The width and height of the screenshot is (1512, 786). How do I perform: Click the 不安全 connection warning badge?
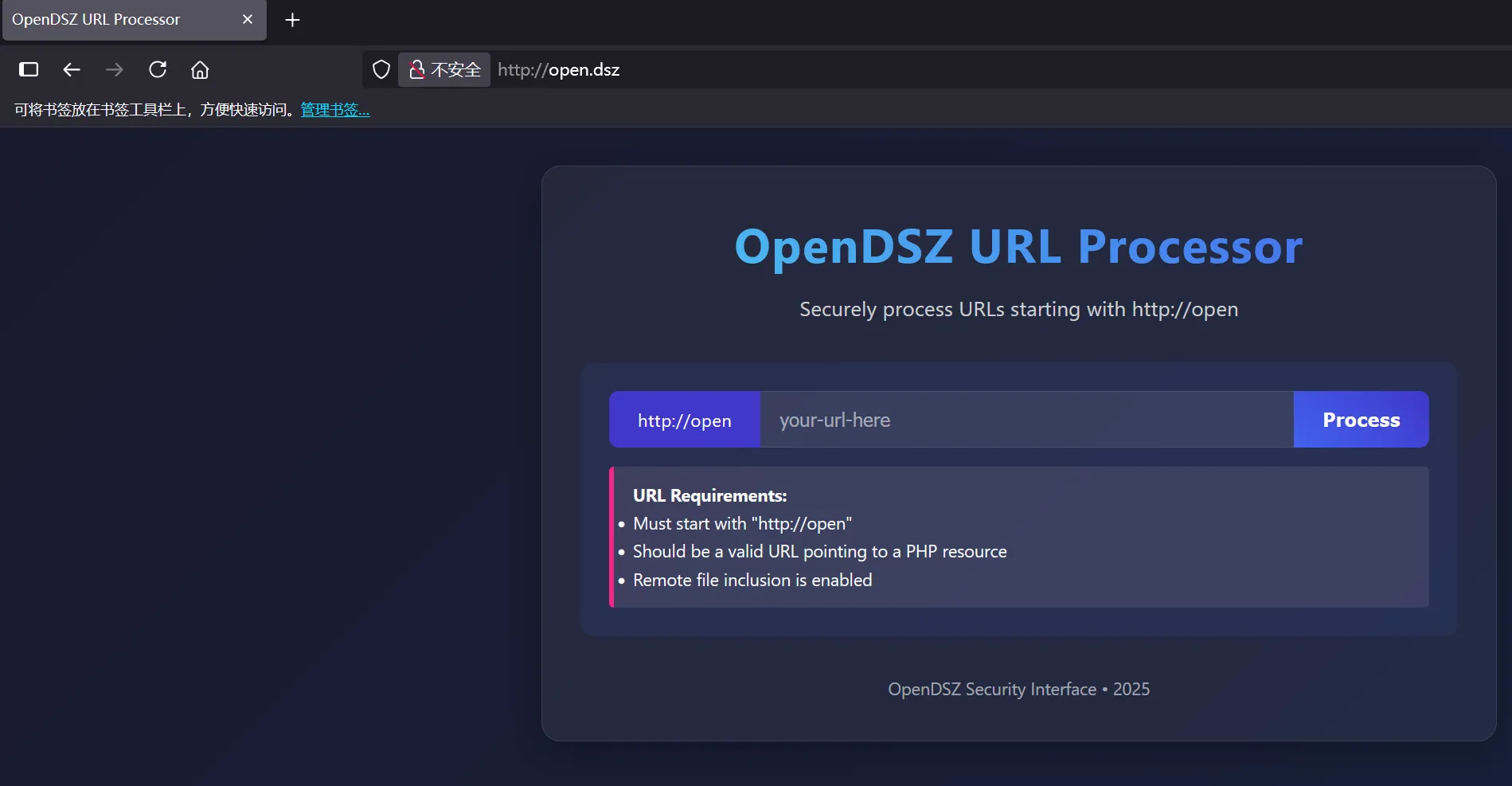click(445, 69)
